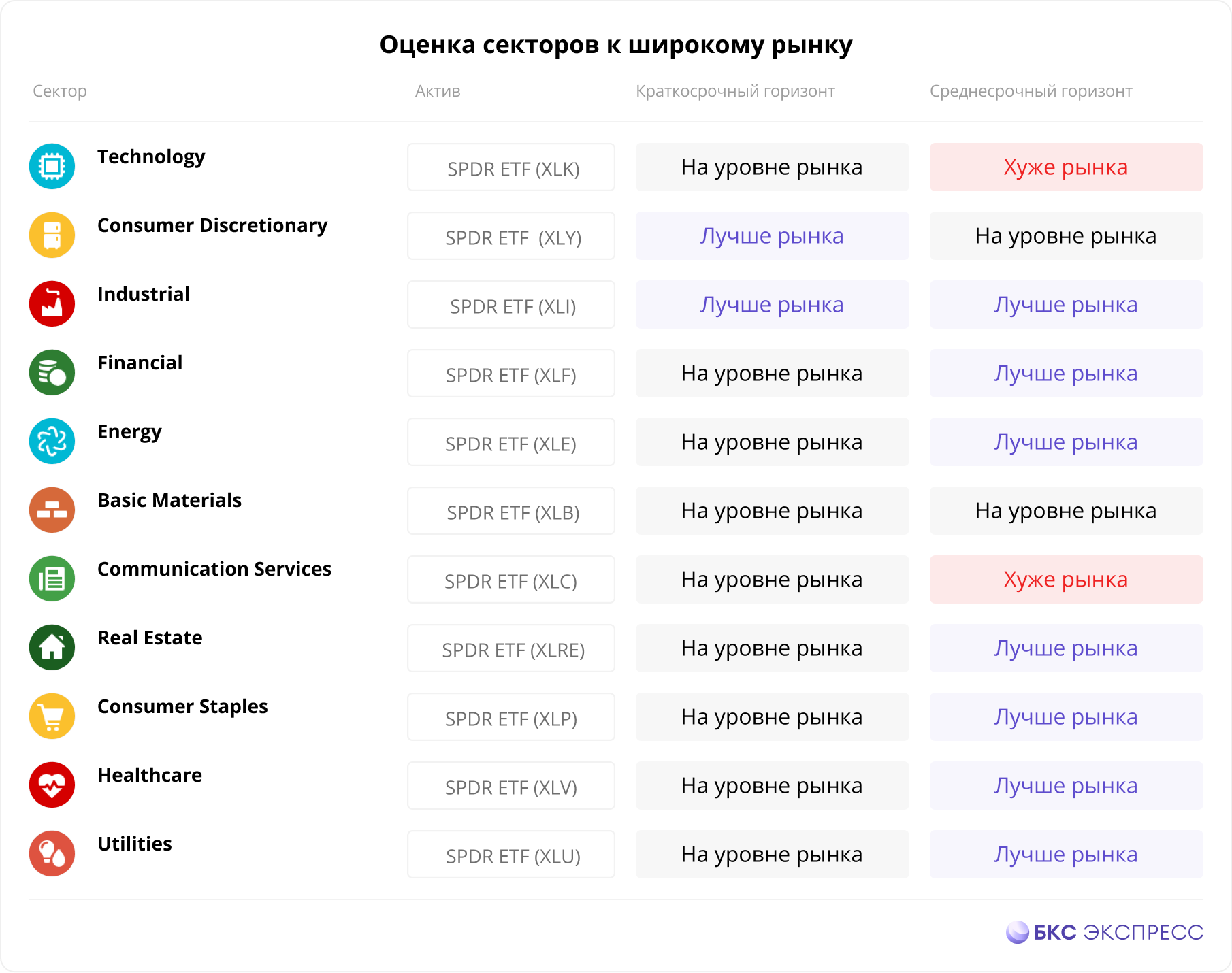
Task: Click the Среднесрочный горизонт column header
Action: (1031, 91)
